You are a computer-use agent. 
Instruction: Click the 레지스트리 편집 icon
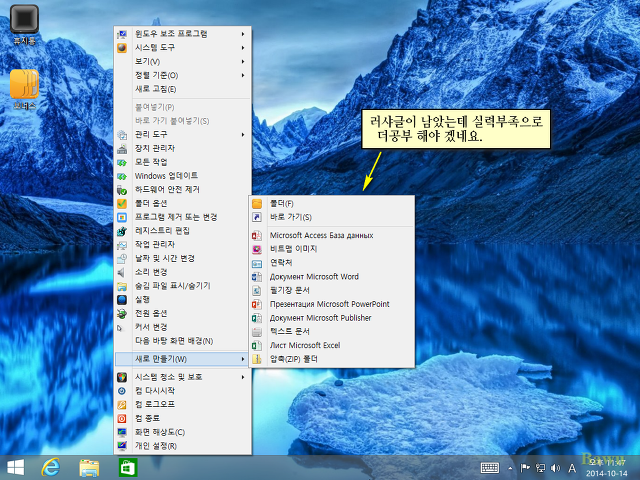coord(122,231)
